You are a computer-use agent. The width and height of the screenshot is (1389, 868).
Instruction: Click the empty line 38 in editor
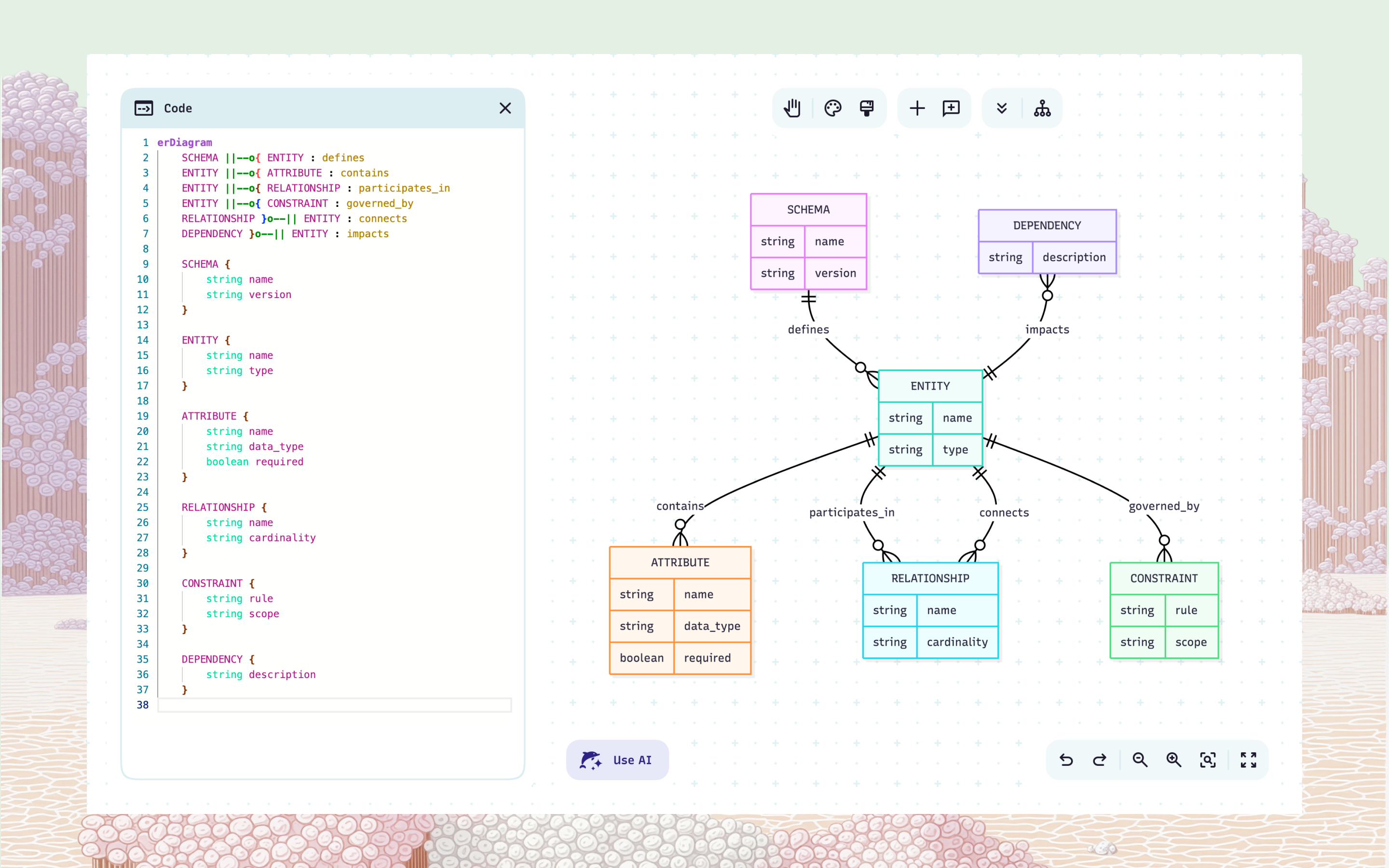[x=334, y=705]
